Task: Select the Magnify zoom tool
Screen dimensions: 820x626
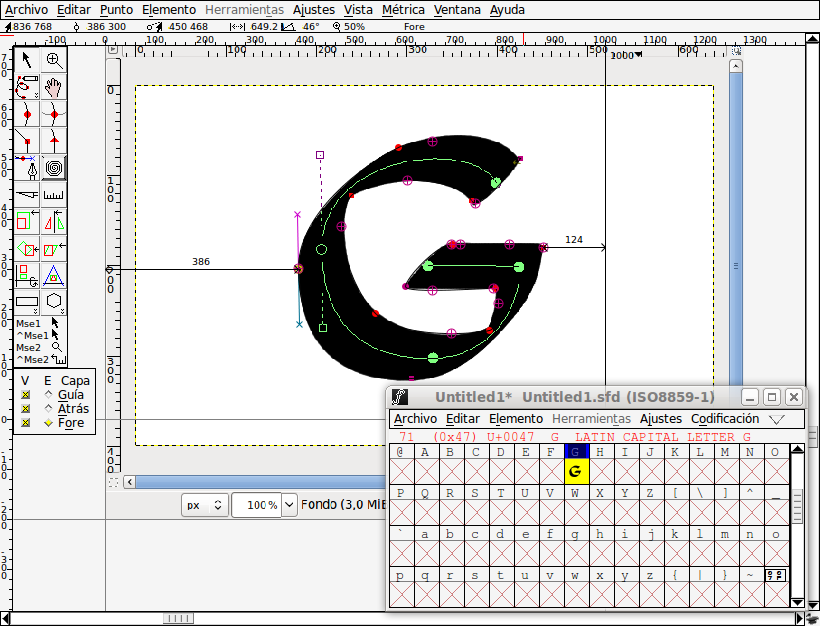Action: [54, 60]
